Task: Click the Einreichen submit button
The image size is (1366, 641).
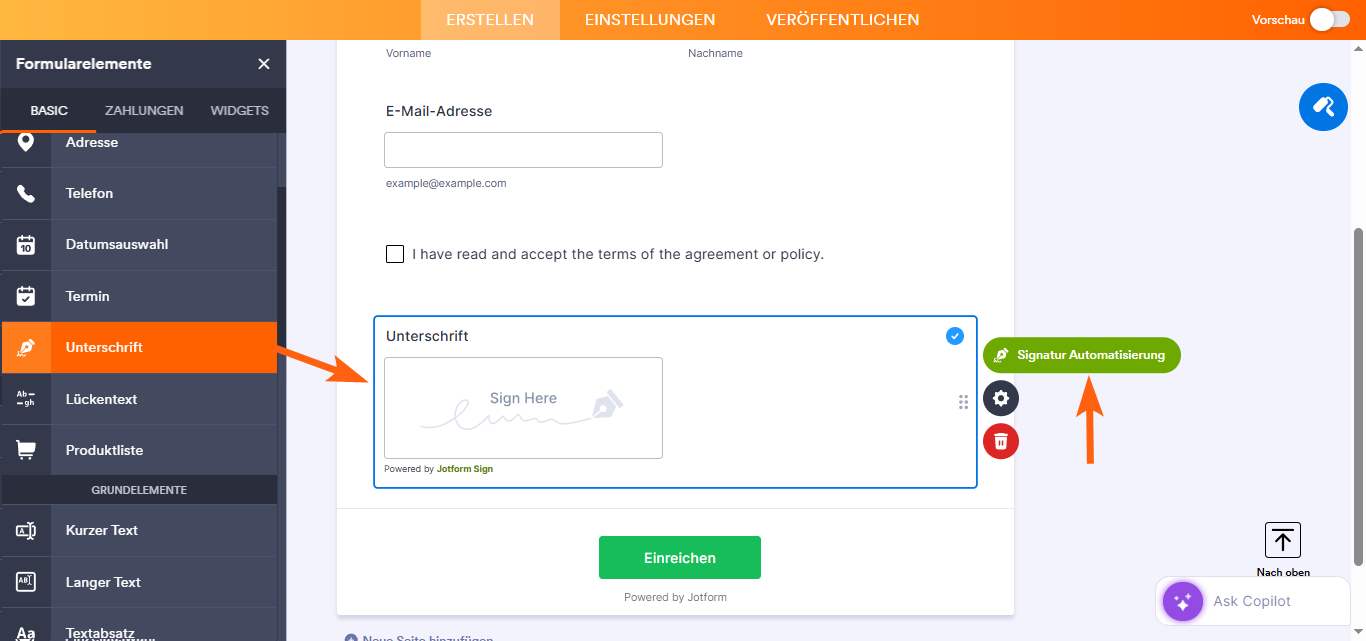Action: click(x=679, y=557)
